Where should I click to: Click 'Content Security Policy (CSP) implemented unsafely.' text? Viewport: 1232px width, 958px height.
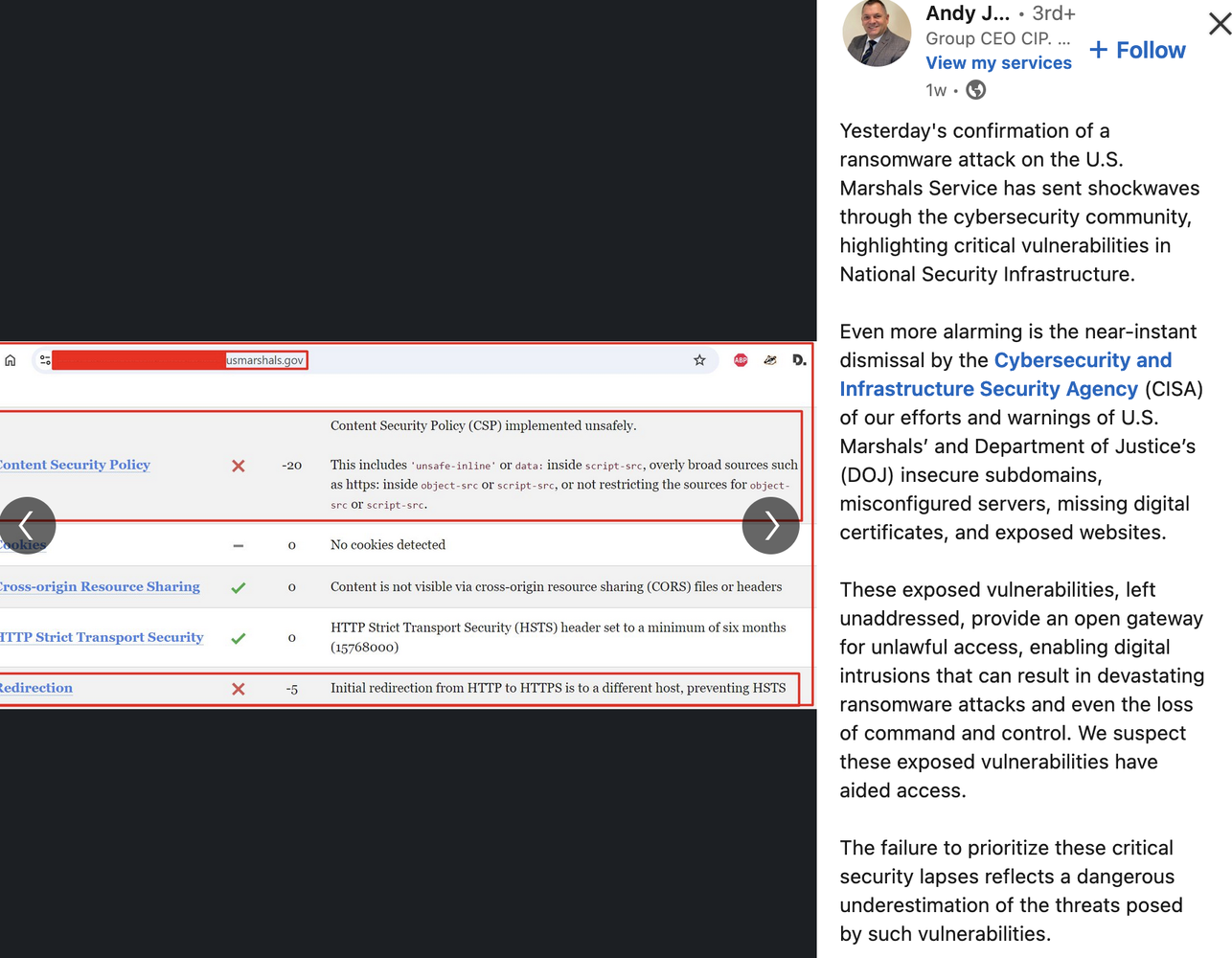(x=484, y=425)
